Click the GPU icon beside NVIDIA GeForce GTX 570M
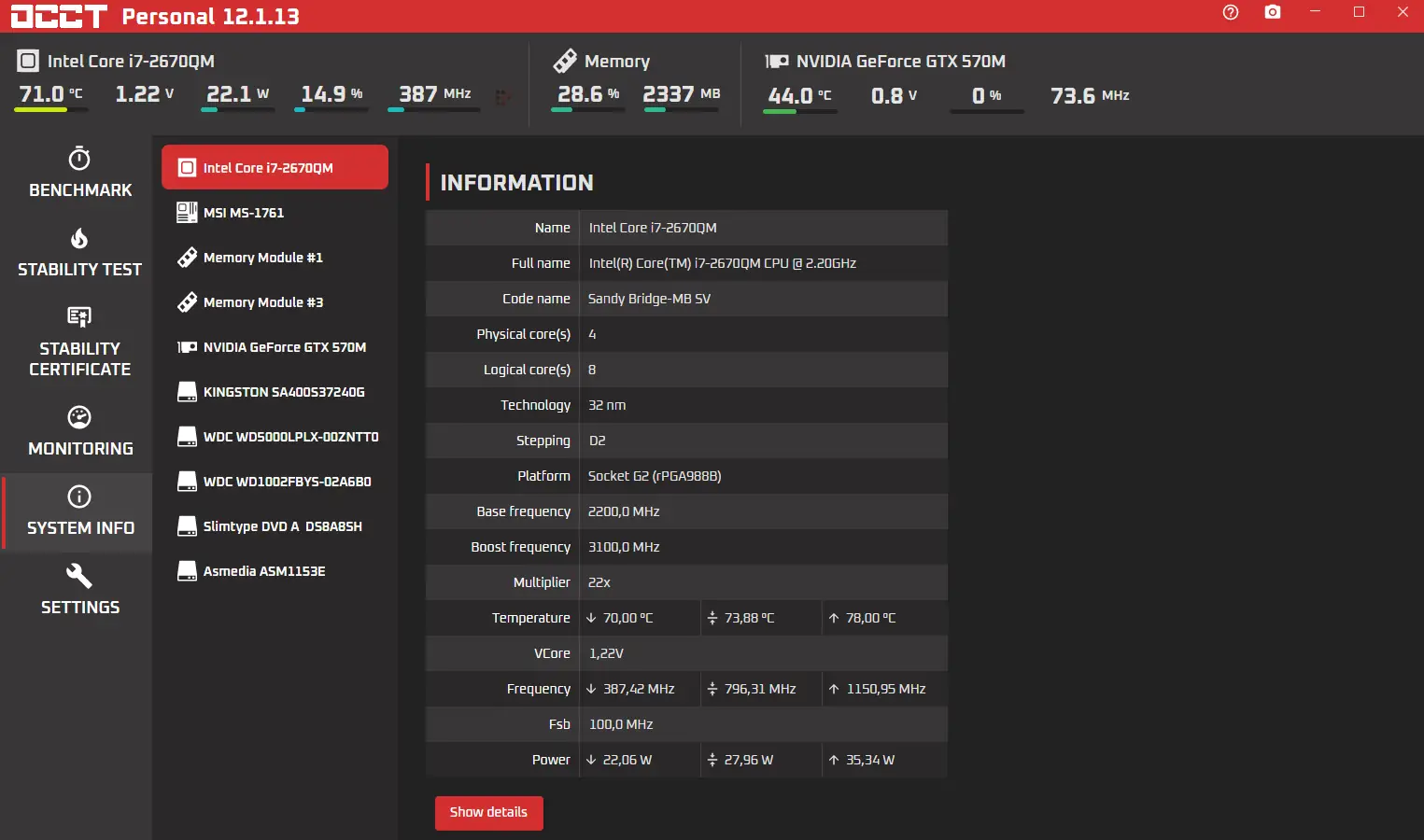This screenshot has width=1424, height=840. [187, 347]
